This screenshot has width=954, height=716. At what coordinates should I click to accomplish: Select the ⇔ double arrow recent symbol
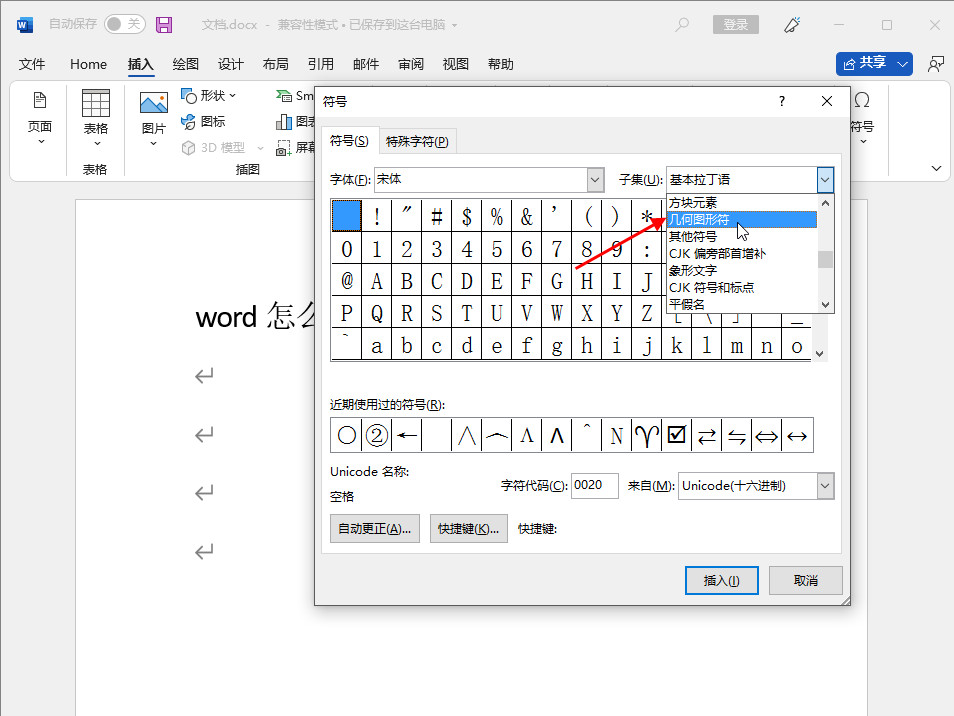[x=767, y=435]
